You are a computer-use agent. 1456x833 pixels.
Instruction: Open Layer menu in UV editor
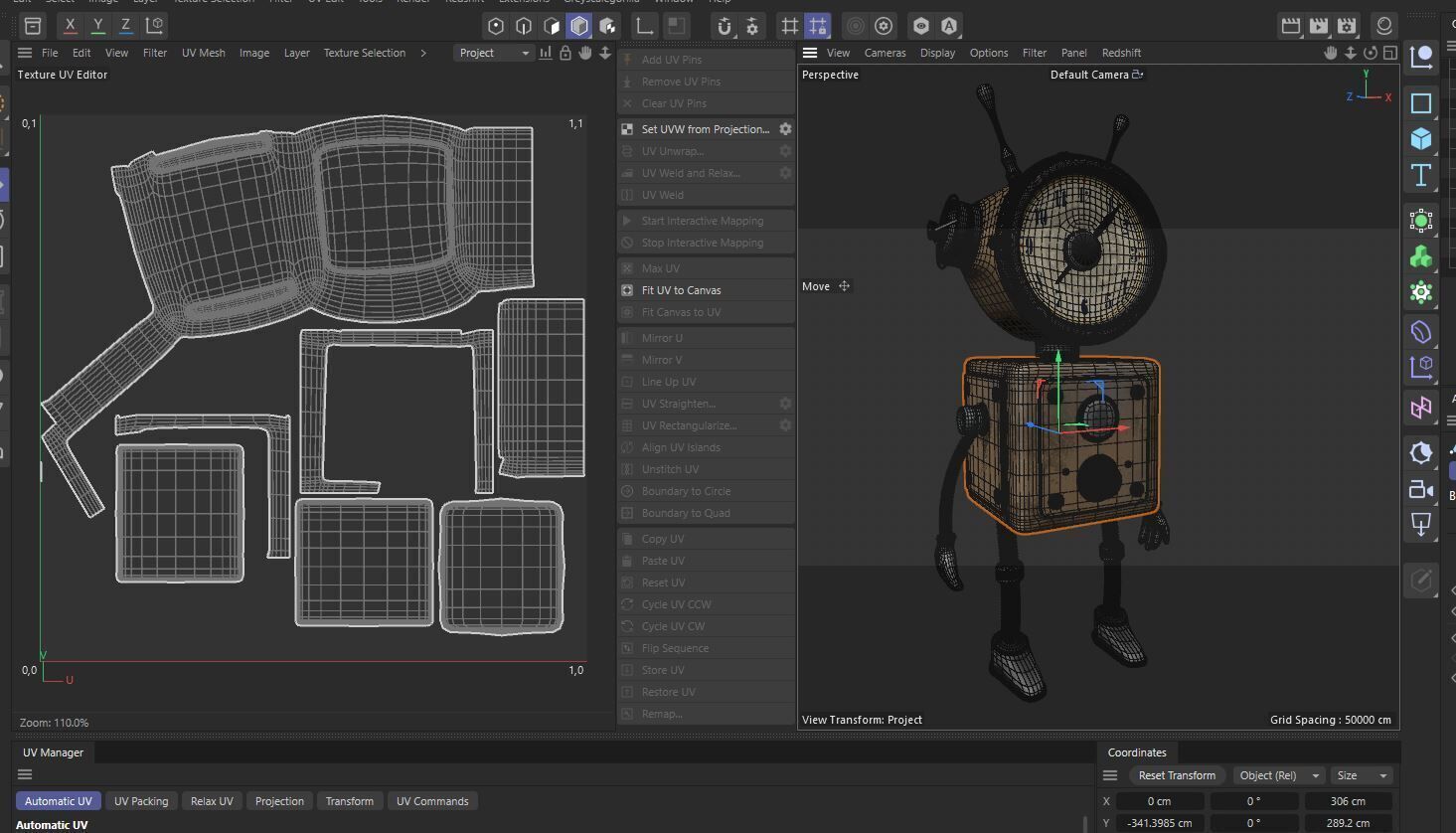(x=297, y=53)
